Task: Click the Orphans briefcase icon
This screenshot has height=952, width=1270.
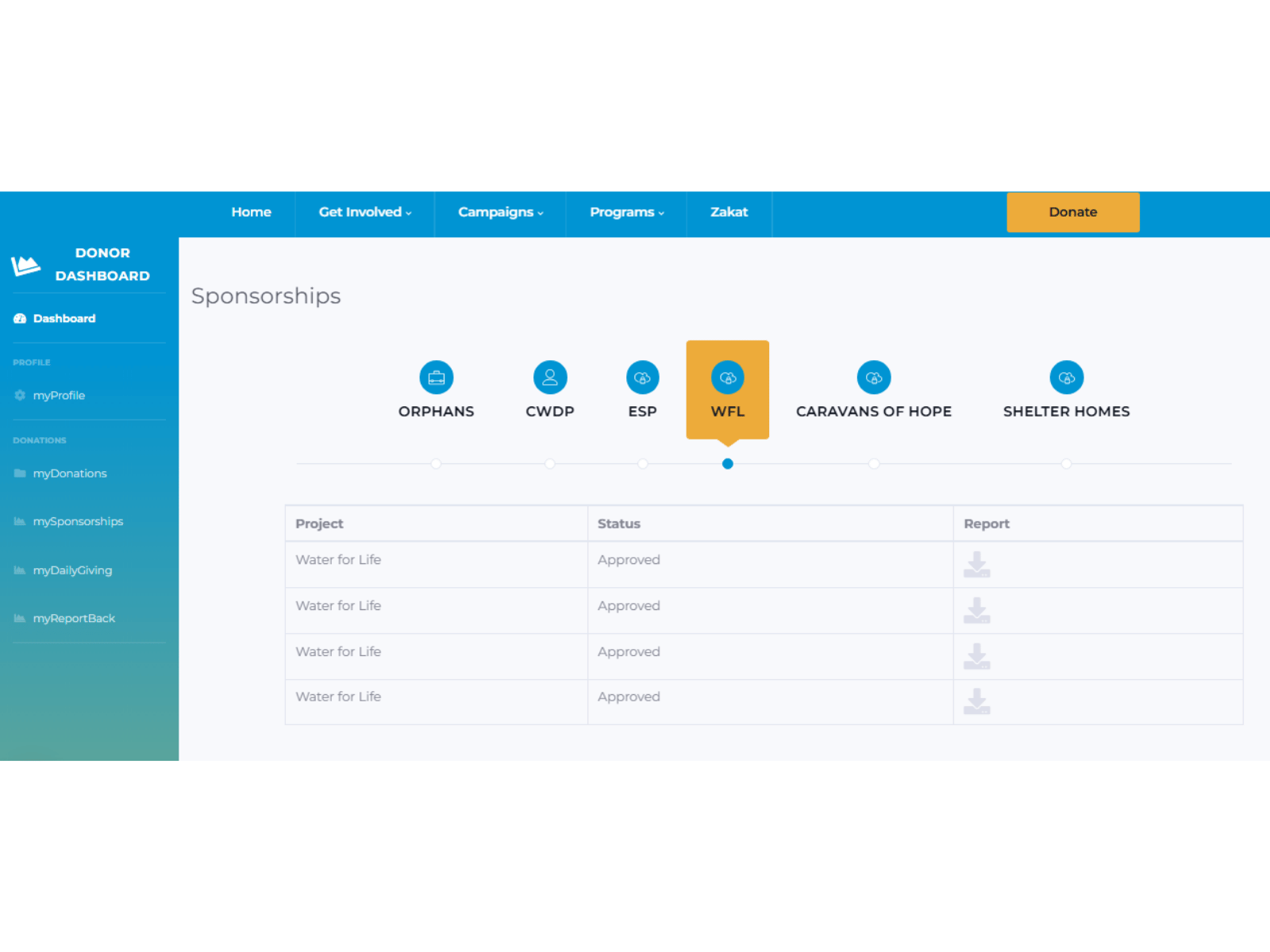Action: (436, 378)
